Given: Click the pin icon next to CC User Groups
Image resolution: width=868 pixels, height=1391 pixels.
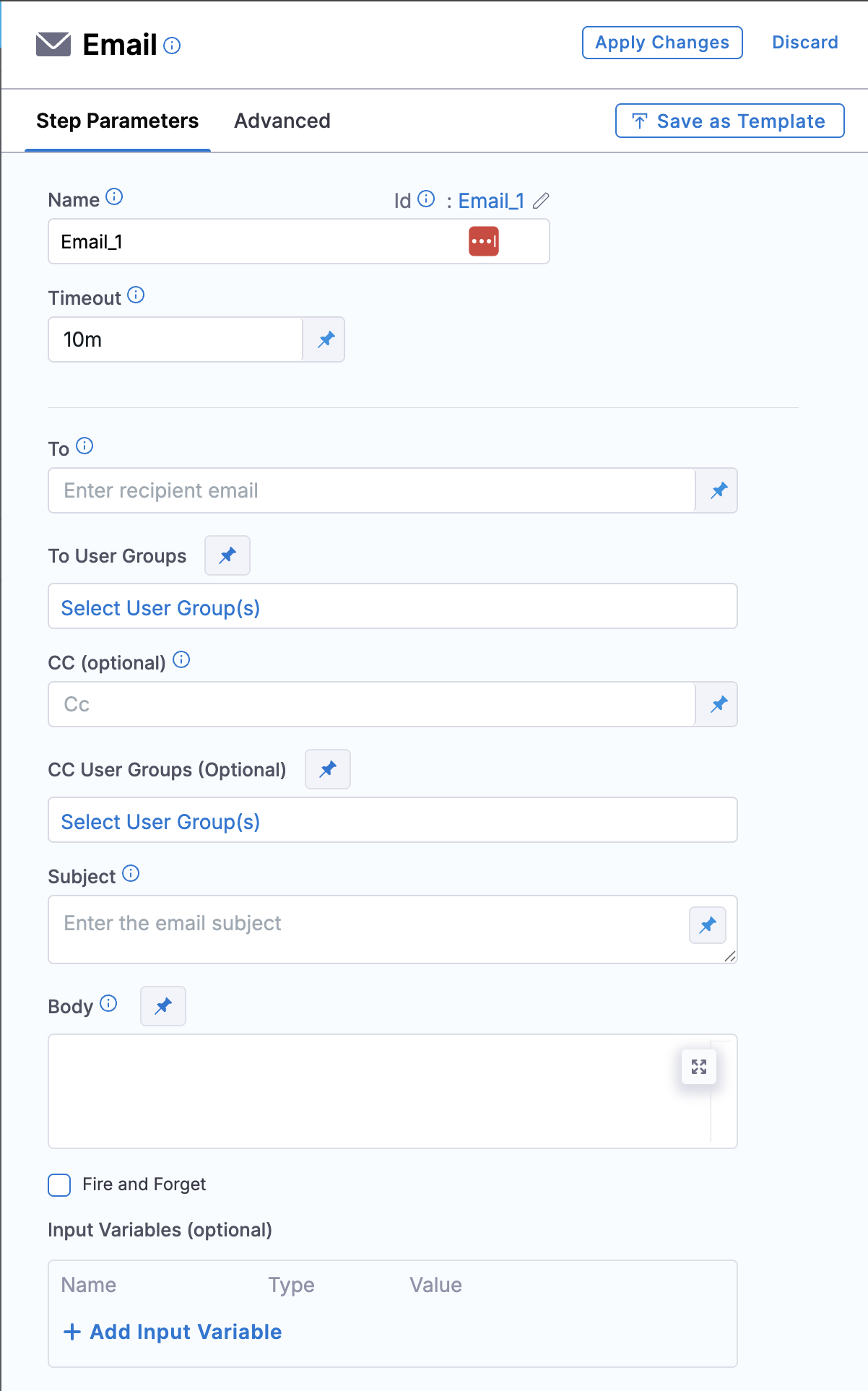Looking at the screenshot, I should pos(328,769).
